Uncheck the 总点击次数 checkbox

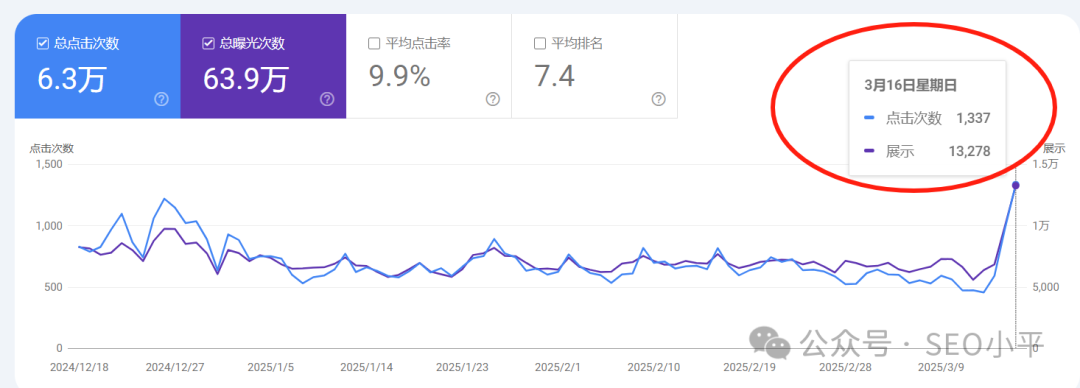click(x=42, y=44)
